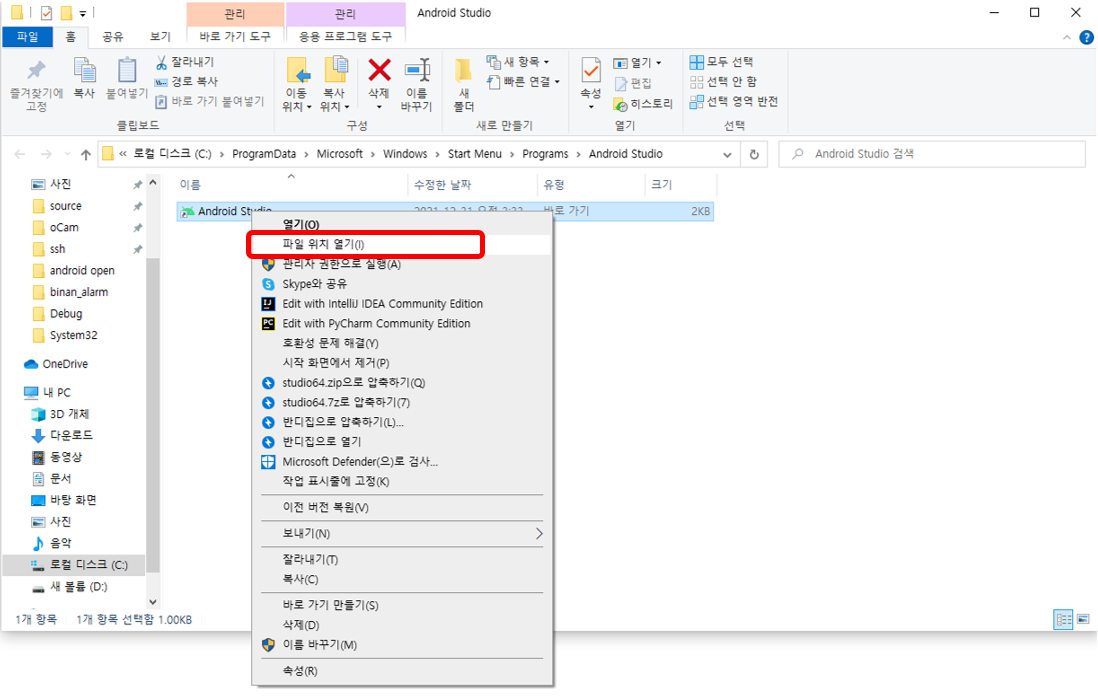Image resolution: width=1098 pixels, height=696 pixels.
Task: Open the Application Tools (응용 프로그램 도구) tab
Action: [345, 36]
